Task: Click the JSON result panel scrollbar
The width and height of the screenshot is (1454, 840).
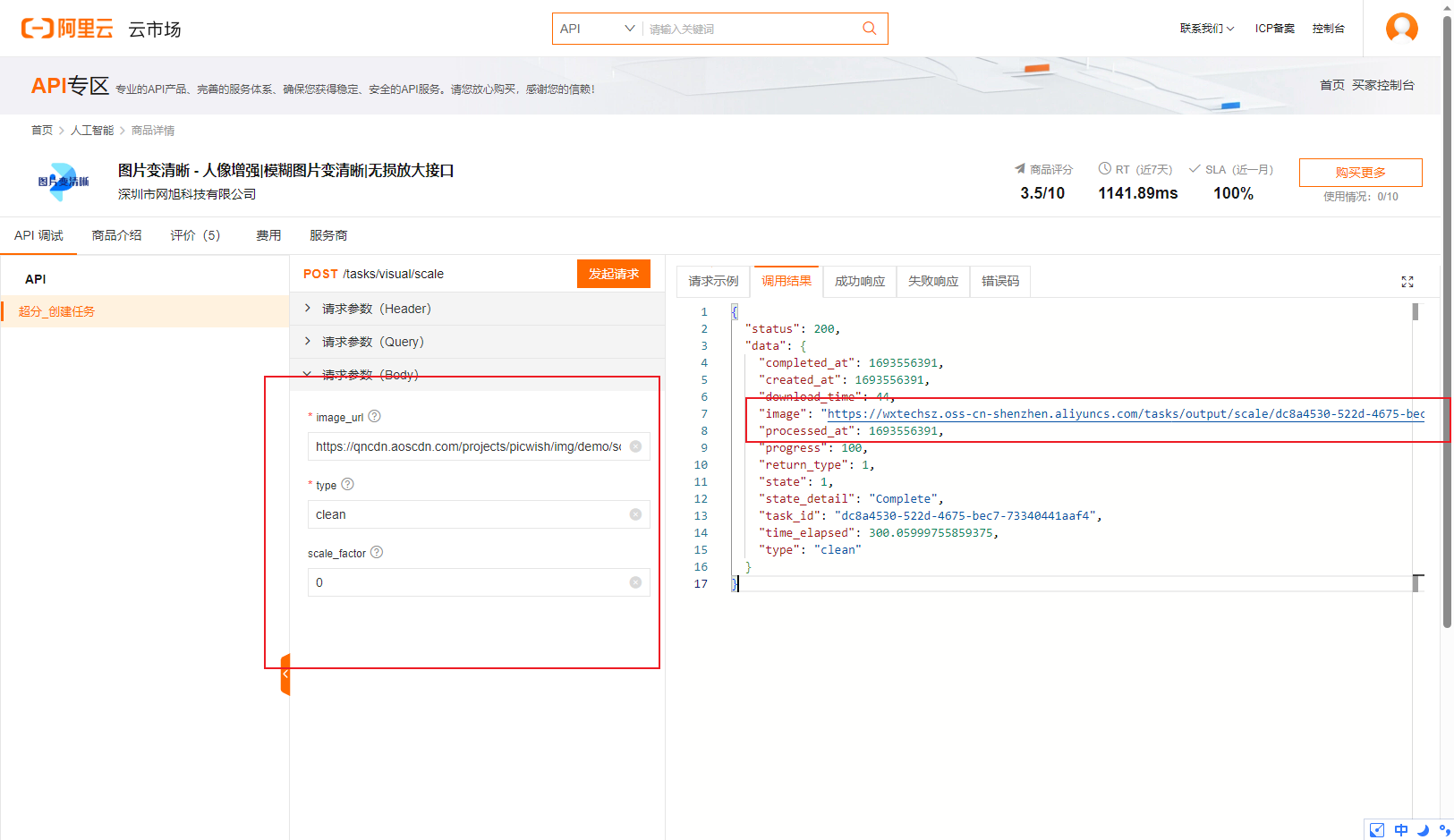Action: coord(1416,312)
